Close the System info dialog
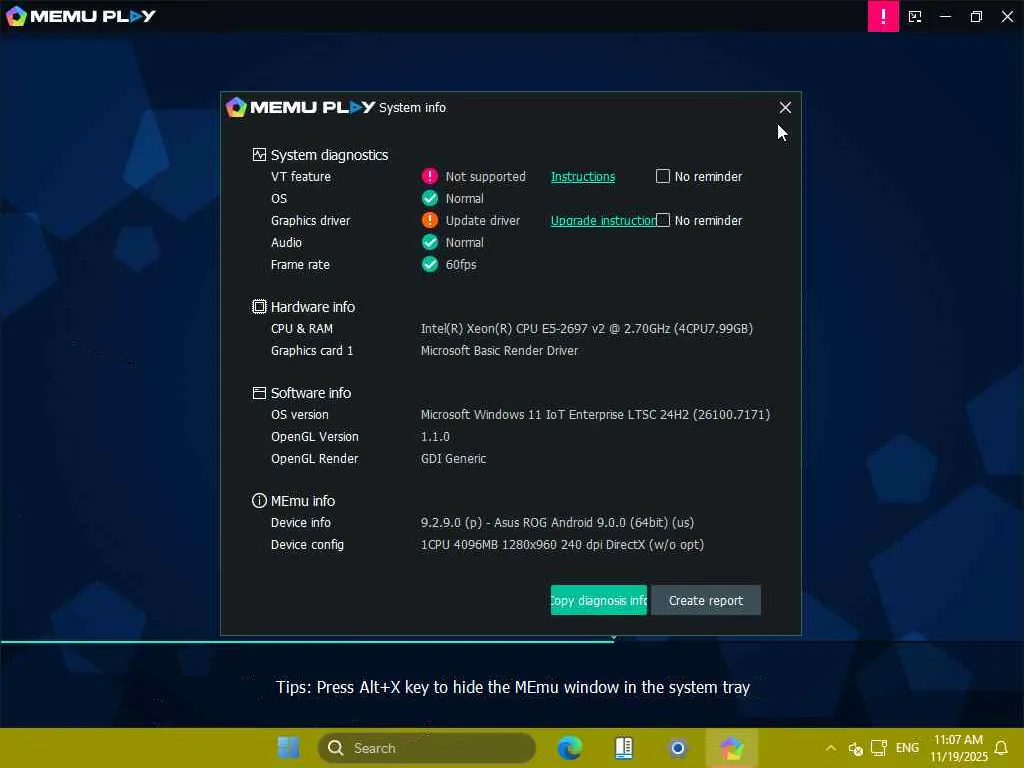This screenshot has height=768, width=1024. tap(785, 108)
